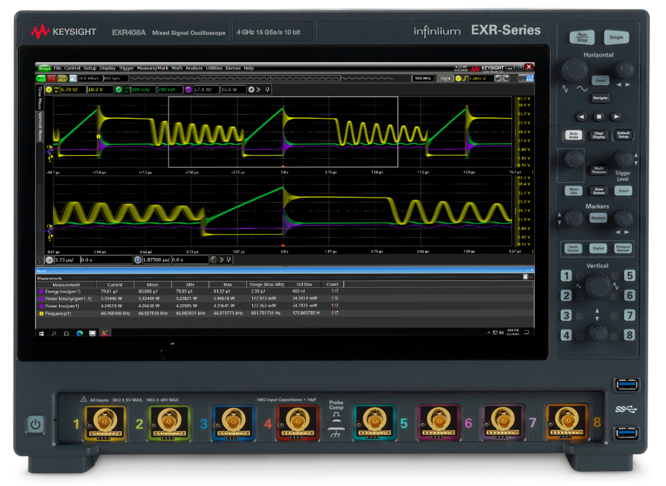Click the Protocol Decode key
This screenshot has height=486, width=666.
point(623,248)
